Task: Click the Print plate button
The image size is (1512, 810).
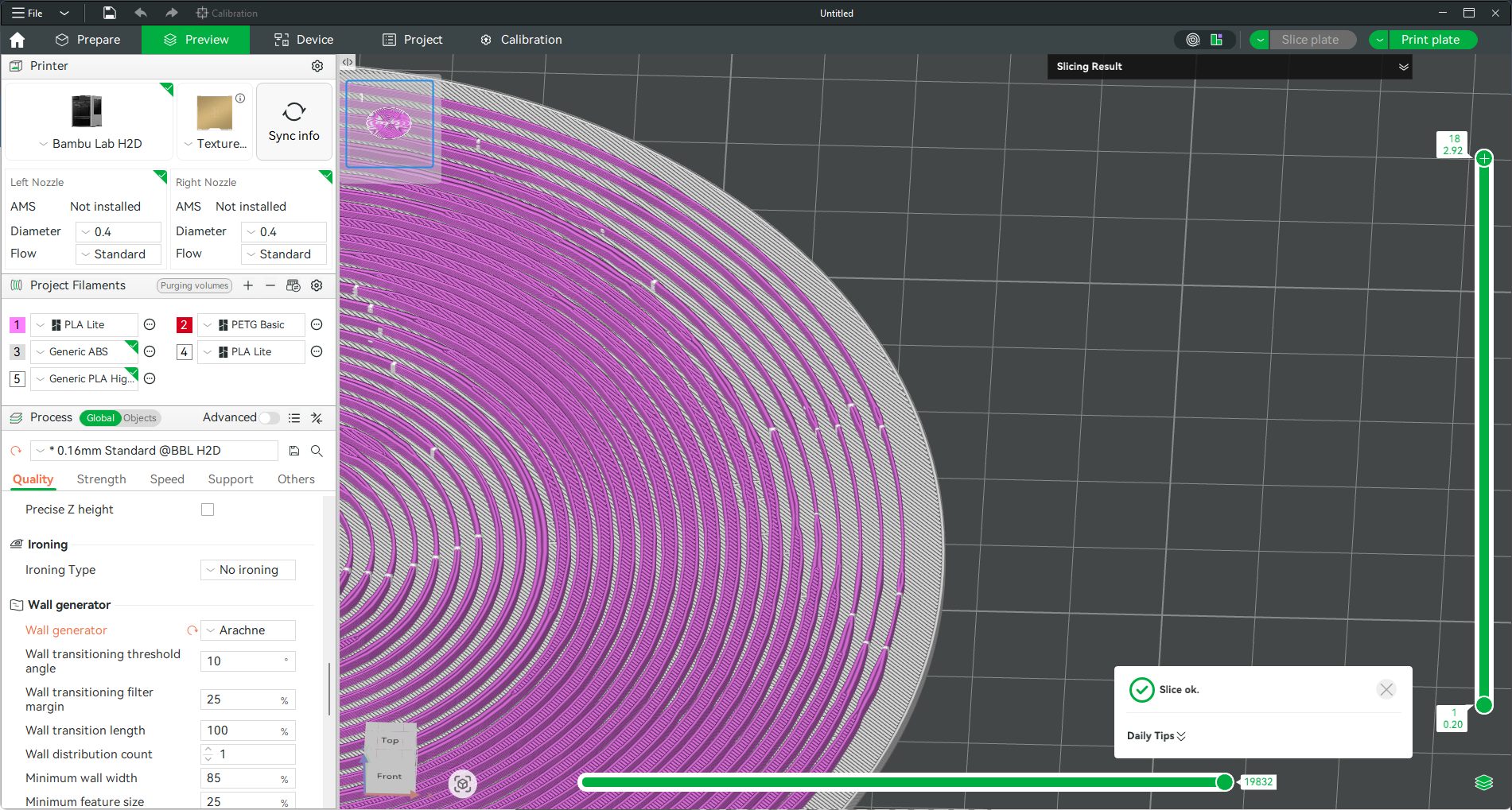Action: coord(1430,40)
